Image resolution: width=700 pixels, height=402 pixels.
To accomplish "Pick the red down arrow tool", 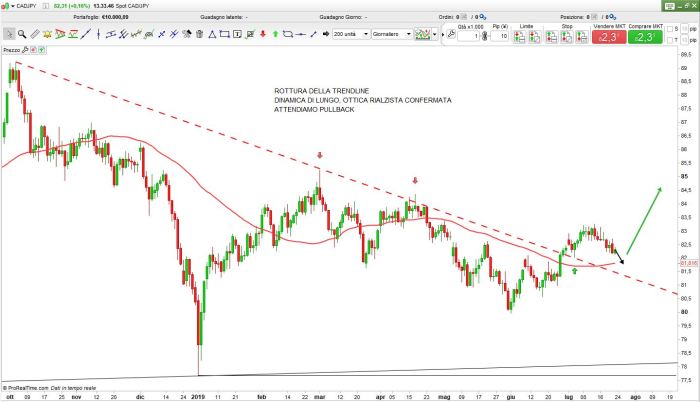I will coord(262,34).
